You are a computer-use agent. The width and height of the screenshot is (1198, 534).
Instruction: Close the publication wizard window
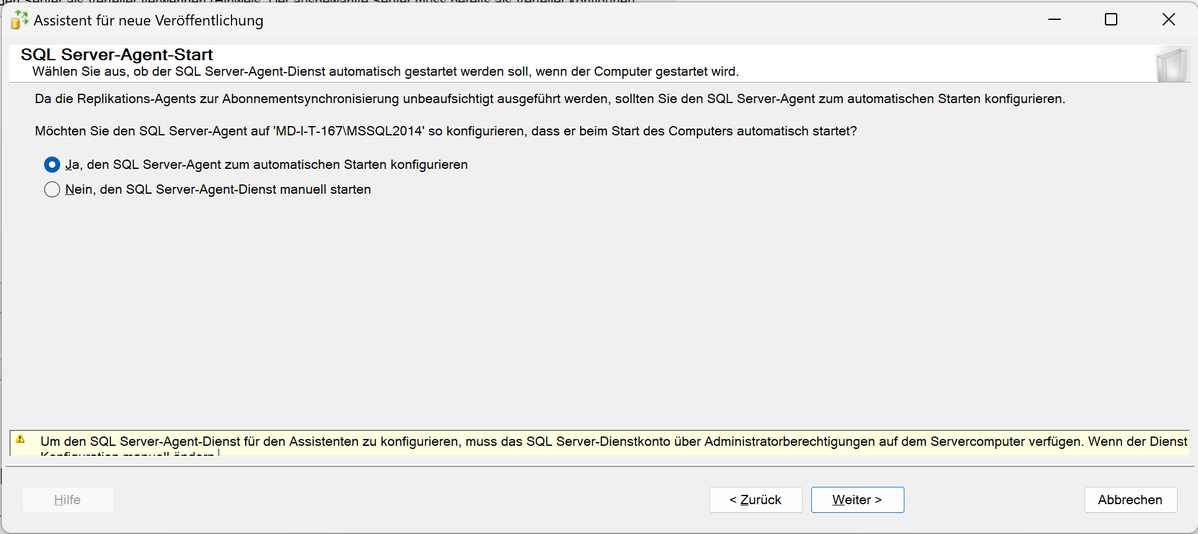click(x=1168, y=20)
